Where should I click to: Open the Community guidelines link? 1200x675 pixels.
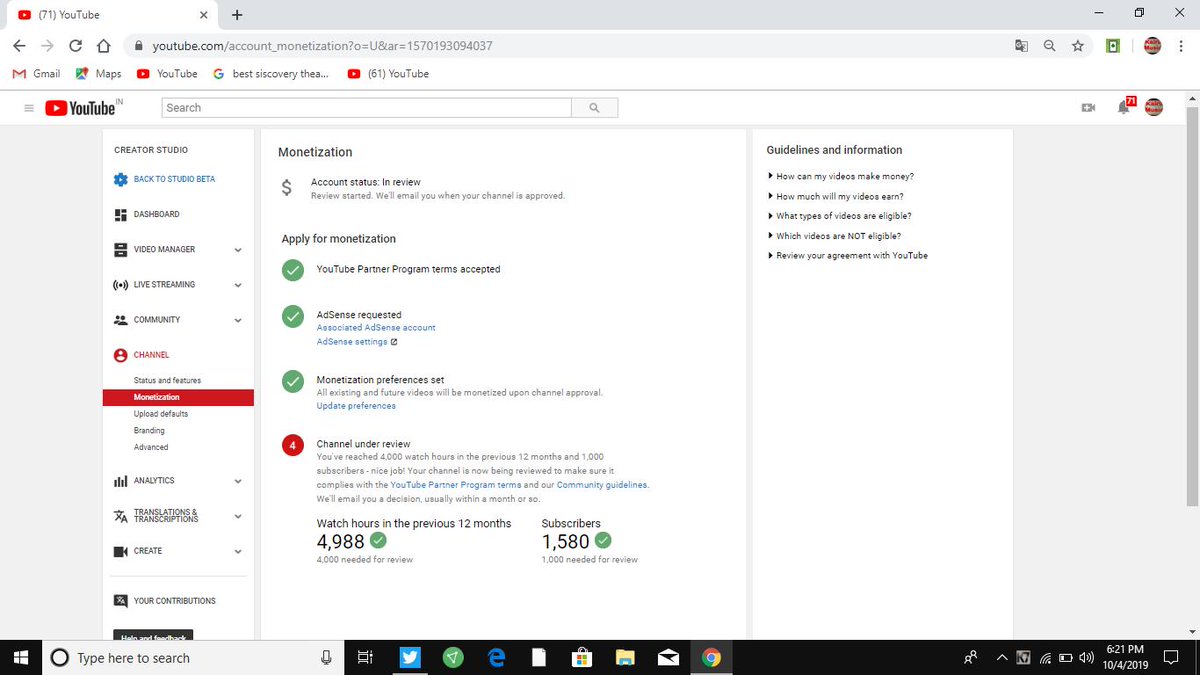[602, 485]
